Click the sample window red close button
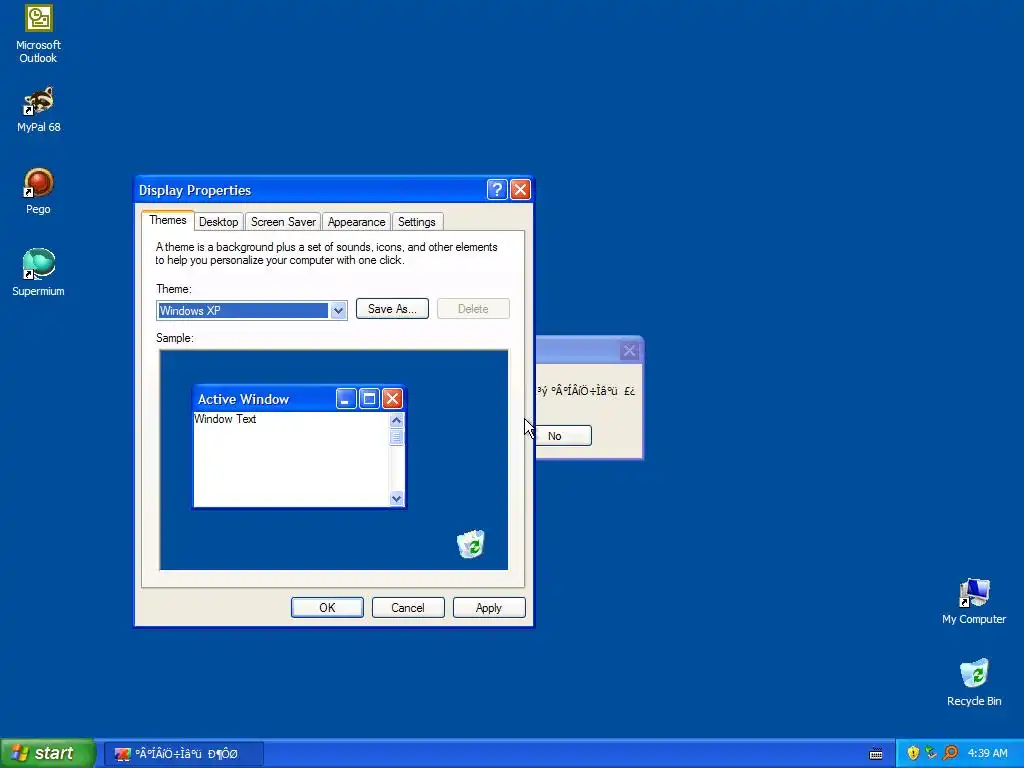 pos(392,399)
